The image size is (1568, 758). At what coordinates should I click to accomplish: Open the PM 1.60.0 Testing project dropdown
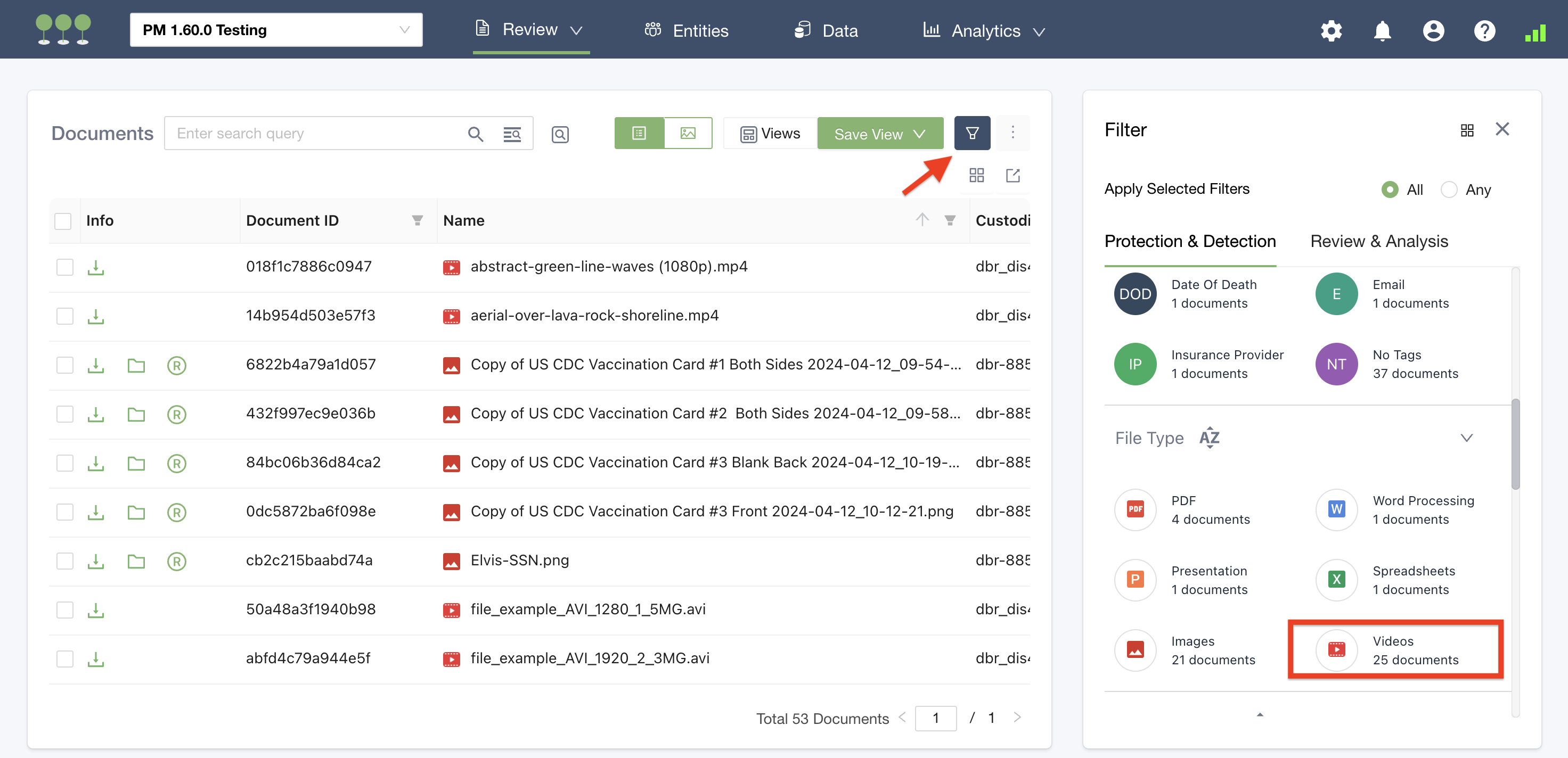tap(276, 30)
